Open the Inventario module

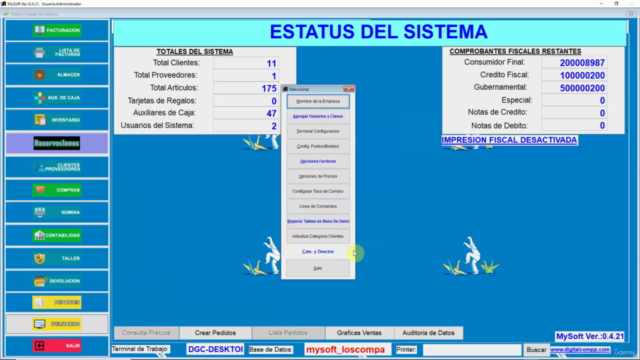57,120
